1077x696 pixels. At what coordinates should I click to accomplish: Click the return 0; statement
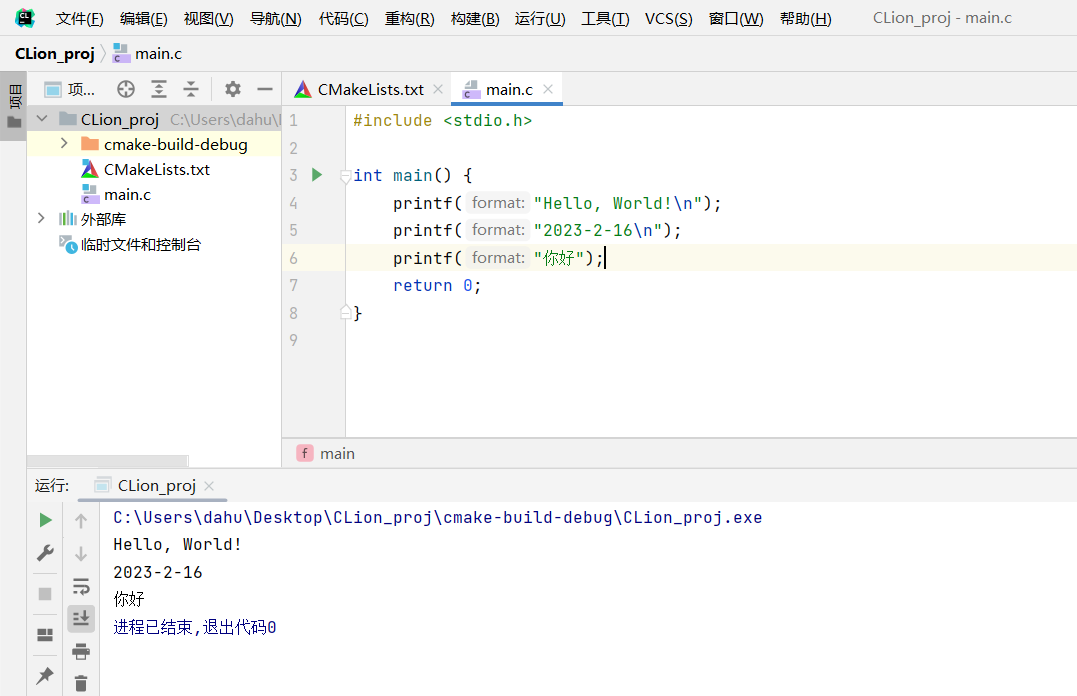[x=437, y=286]
